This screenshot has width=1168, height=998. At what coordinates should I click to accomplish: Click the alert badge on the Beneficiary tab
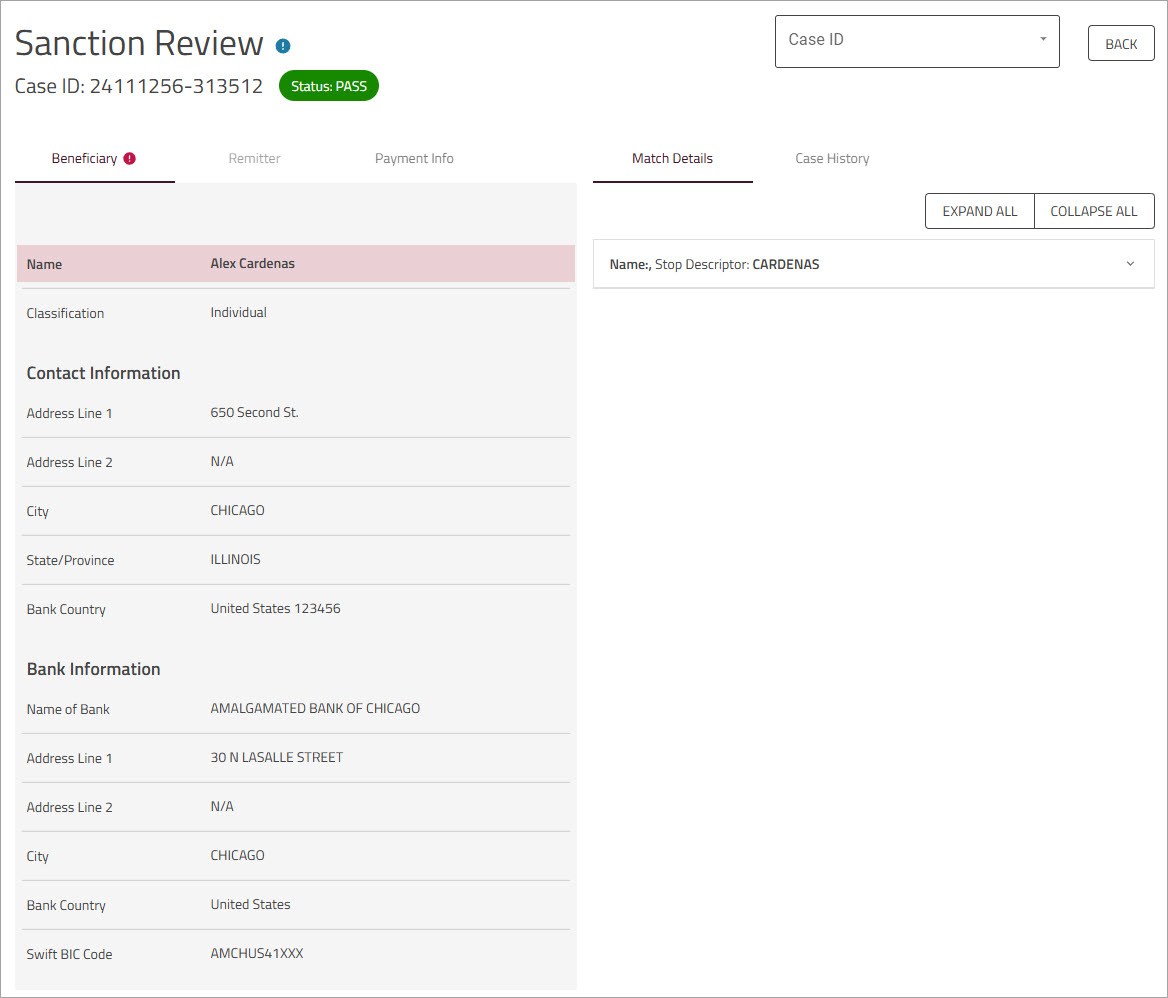131,157
